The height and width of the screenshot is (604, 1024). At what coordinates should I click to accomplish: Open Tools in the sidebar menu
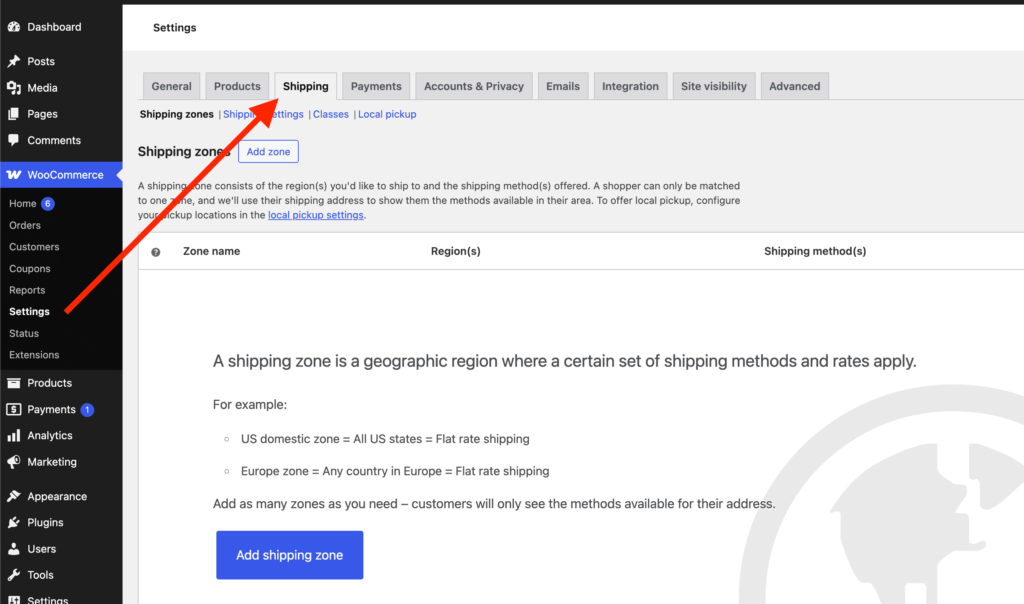pos(40,575)
